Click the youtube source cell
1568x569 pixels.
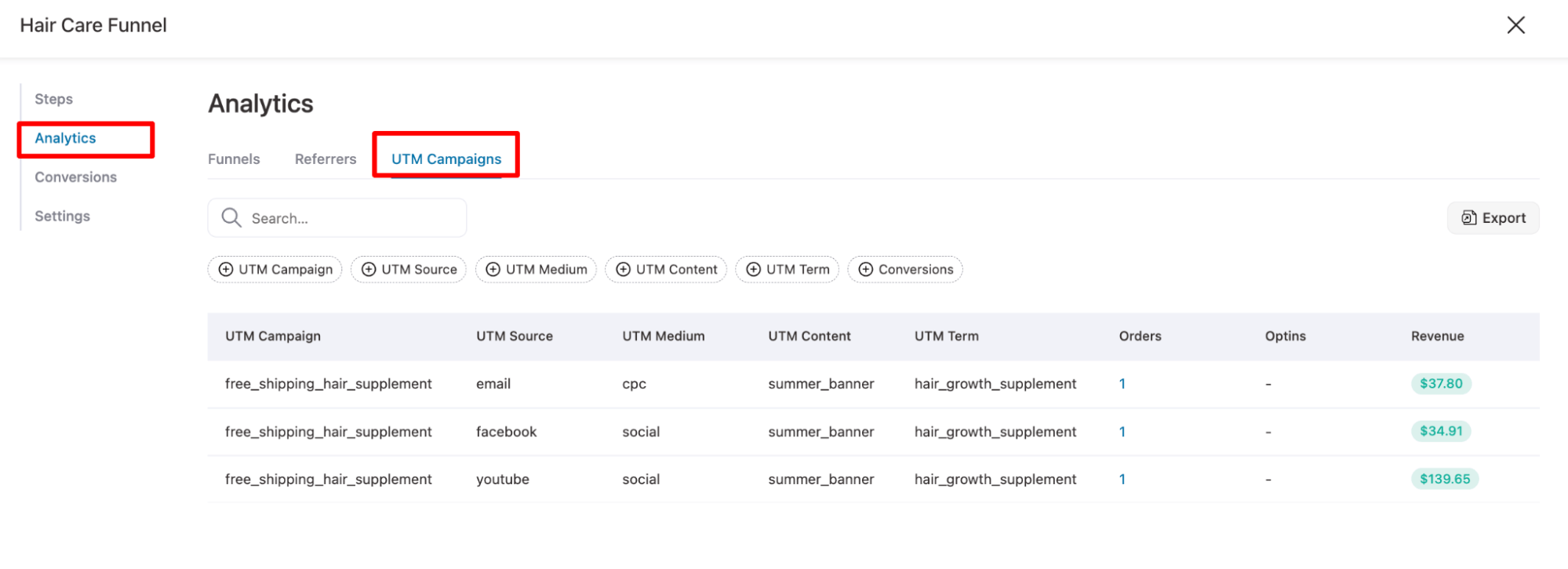click(x=503, y=479)
